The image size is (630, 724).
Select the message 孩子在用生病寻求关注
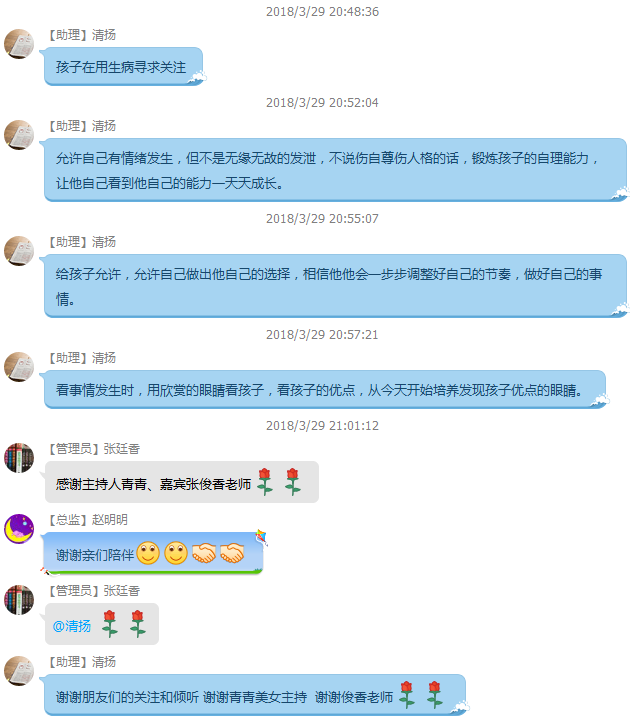(123, 67)
